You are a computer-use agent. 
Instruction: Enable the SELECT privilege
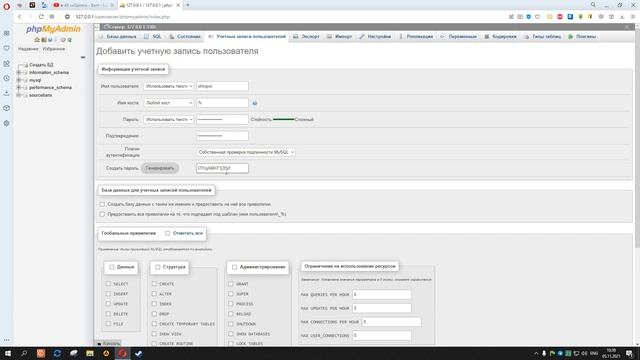tap(108, 284)
